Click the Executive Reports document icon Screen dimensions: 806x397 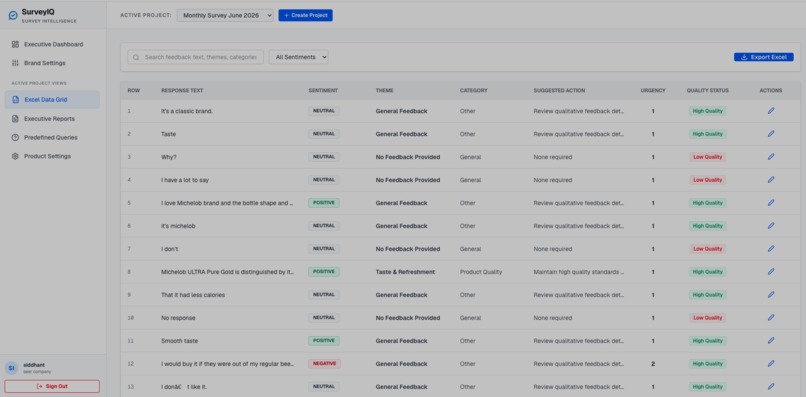[15, 119]
